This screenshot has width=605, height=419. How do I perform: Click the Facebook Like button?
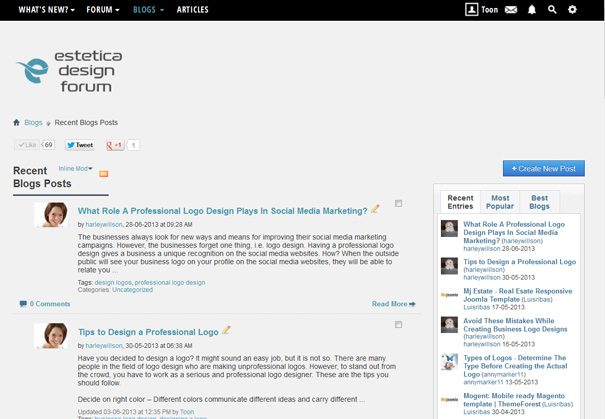(x=27, y=145)
